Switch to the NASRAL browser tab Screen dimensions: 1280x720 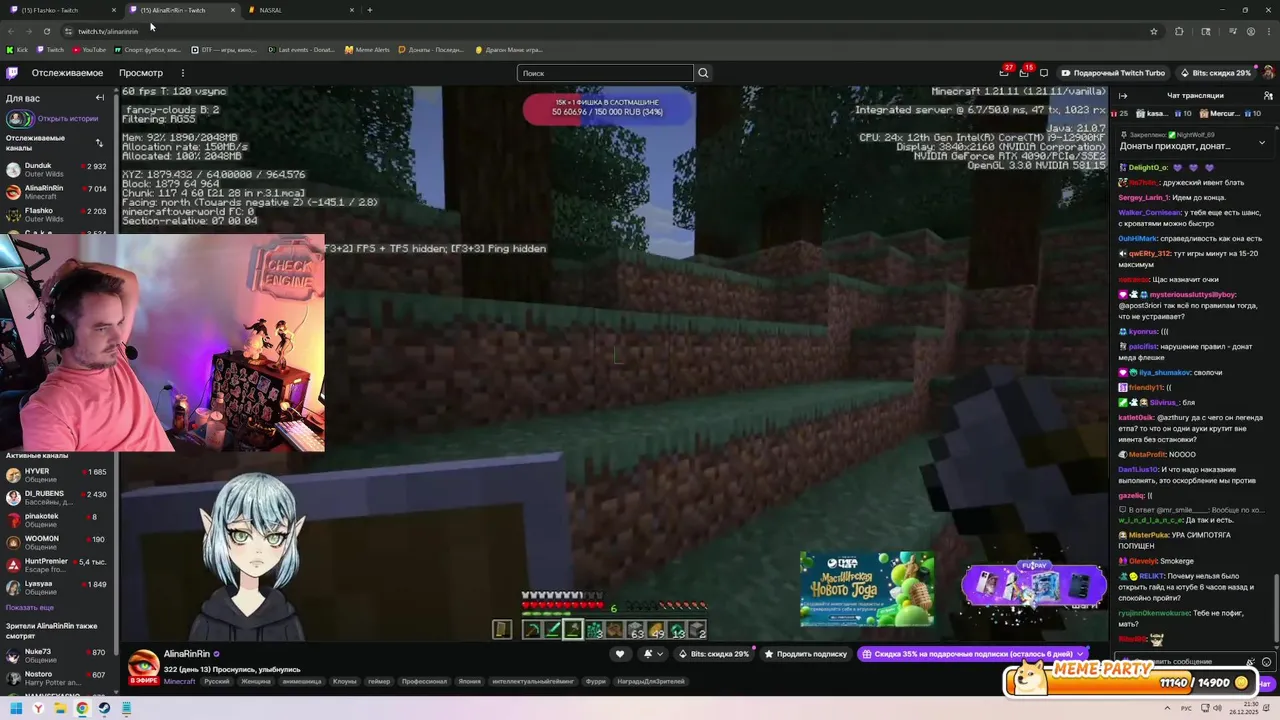pyautogui.click(x=298, y=10)
